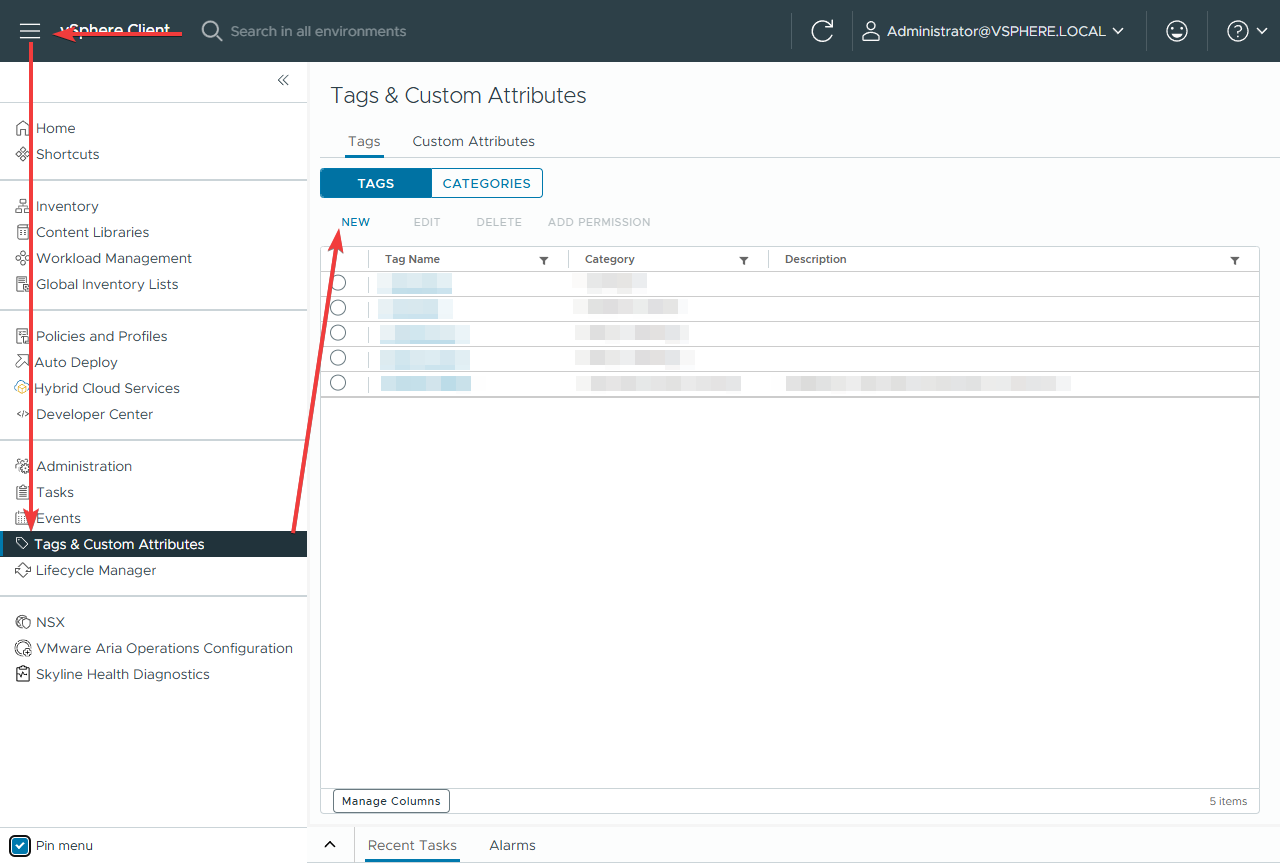This screenshot has width=1280, height=863.
Task: Click the Skyline Health Diagnostics icon
Action: 23,674
